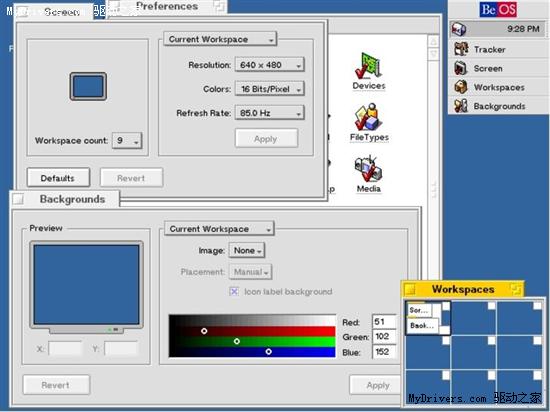The height and width of the screenshot is (412, 550).
Task: Select Backgrounds app in the Deskbar
Action: coord(498,106)
